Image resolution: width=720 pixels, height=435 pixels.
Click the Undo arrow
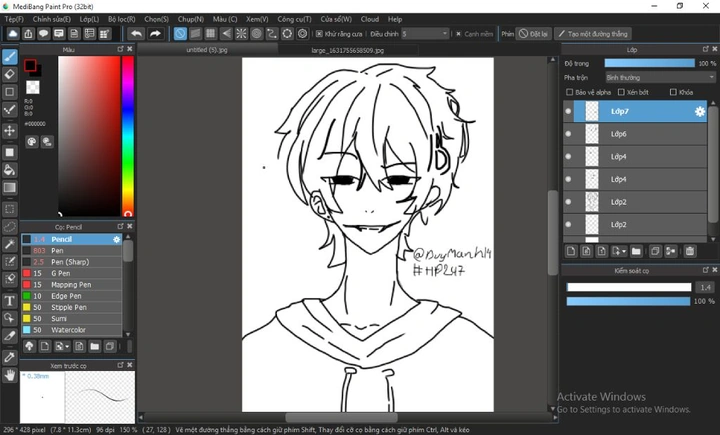tap(136, 34)
